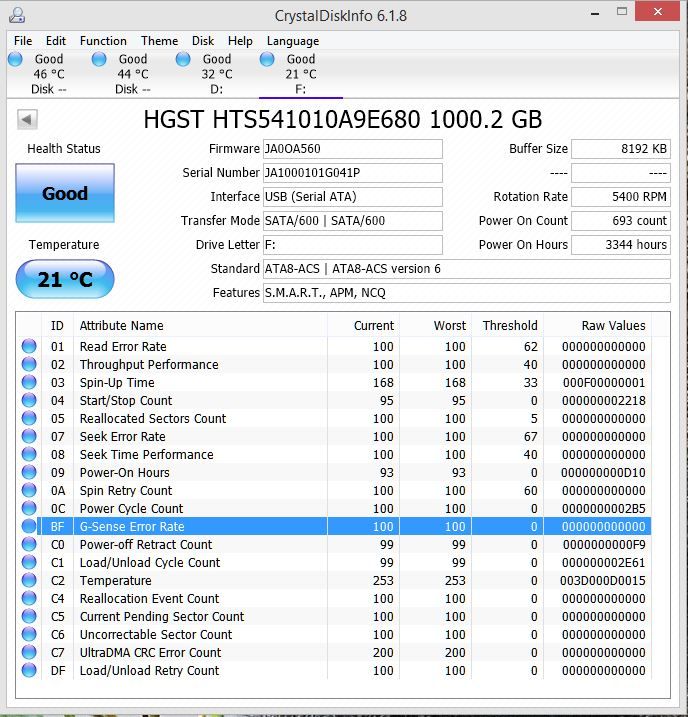
Task: Select the 44 °C disk tab
Action: (x=133, y=74)
